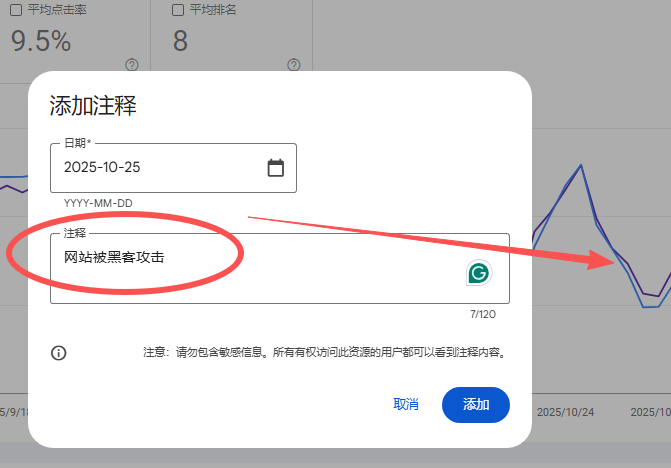Click the YYYY-MM-DD format hint

pos(98,203)
